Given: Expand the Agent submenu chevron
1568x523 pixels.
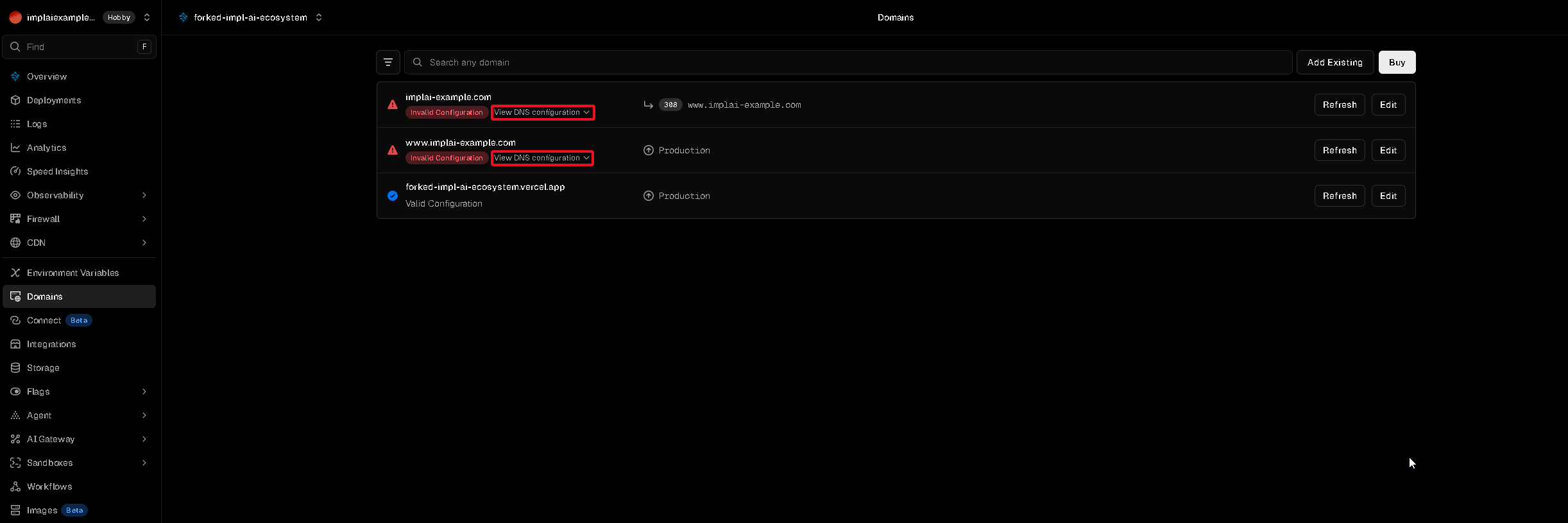Looking at the screenshot, I should 144,415.
